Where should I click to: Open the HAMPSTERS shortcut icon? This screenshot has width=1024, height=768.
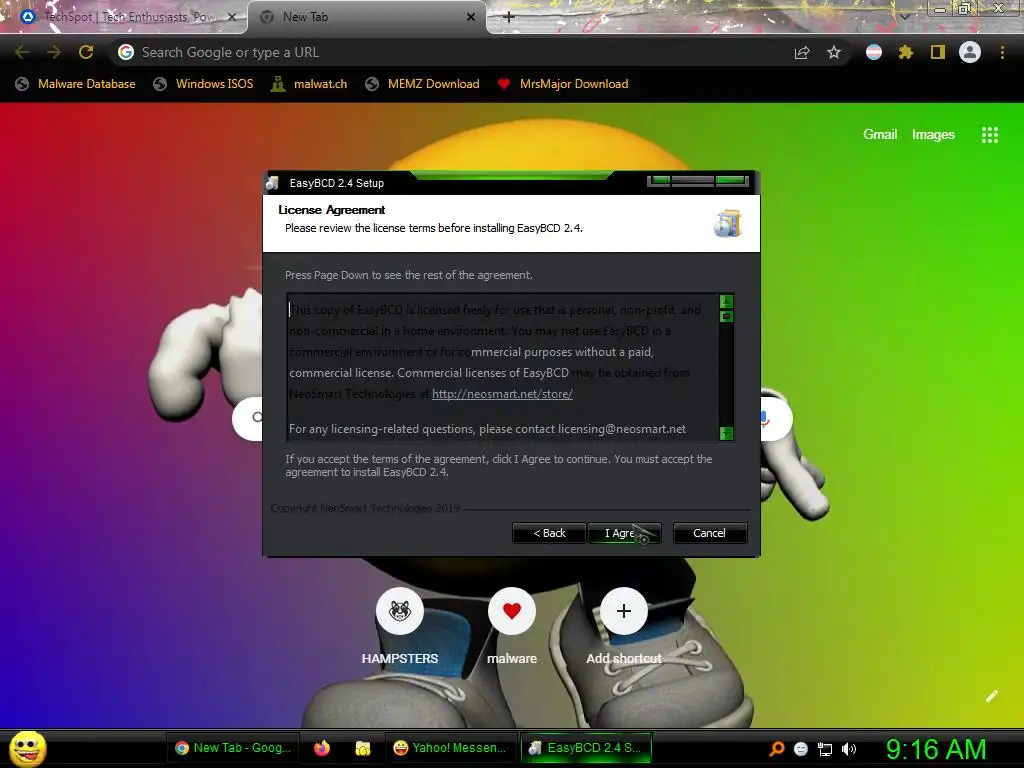(400, 611)
